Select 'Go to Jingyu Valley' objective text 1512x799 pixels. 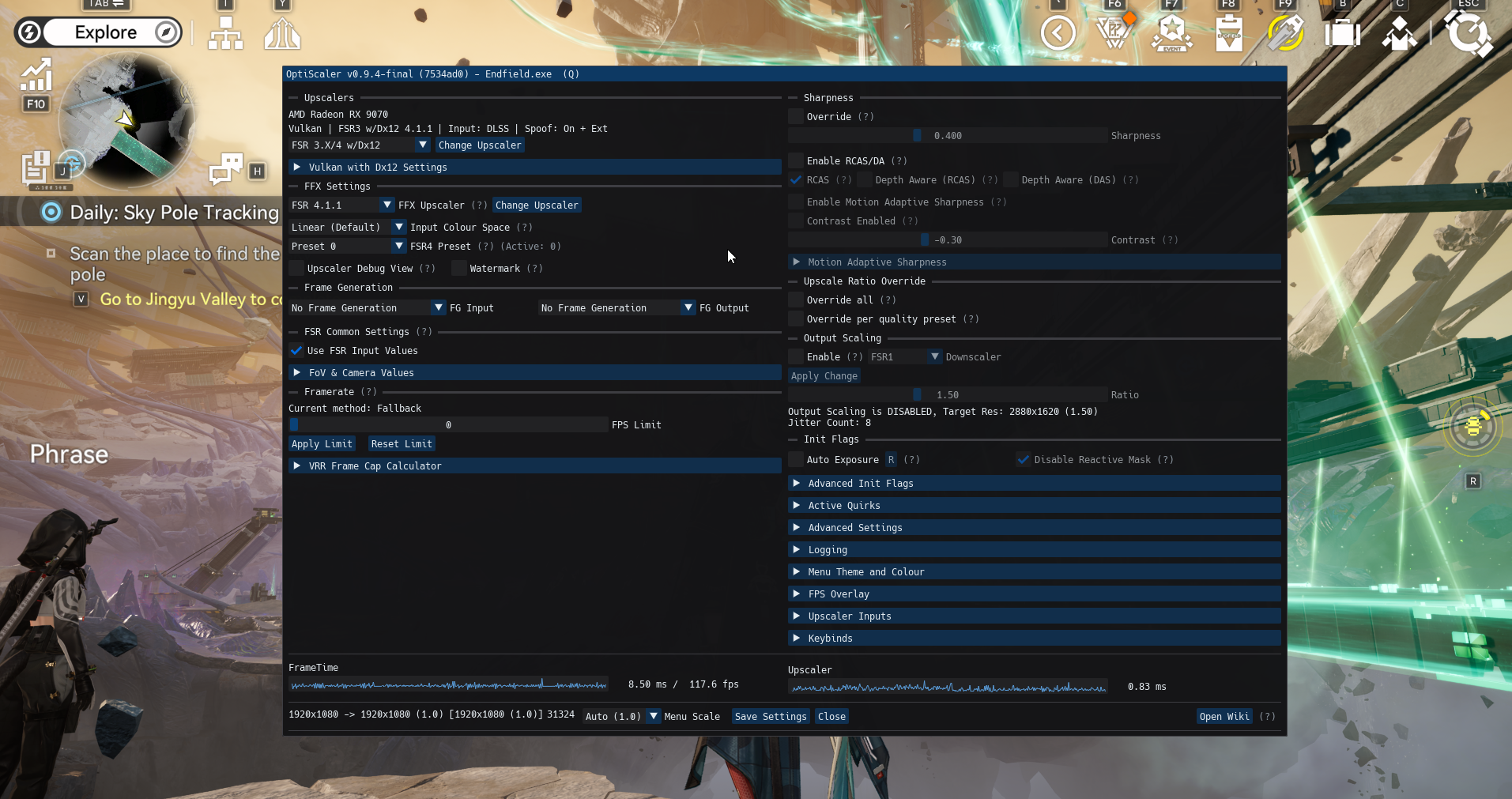[x=190, y=300]
